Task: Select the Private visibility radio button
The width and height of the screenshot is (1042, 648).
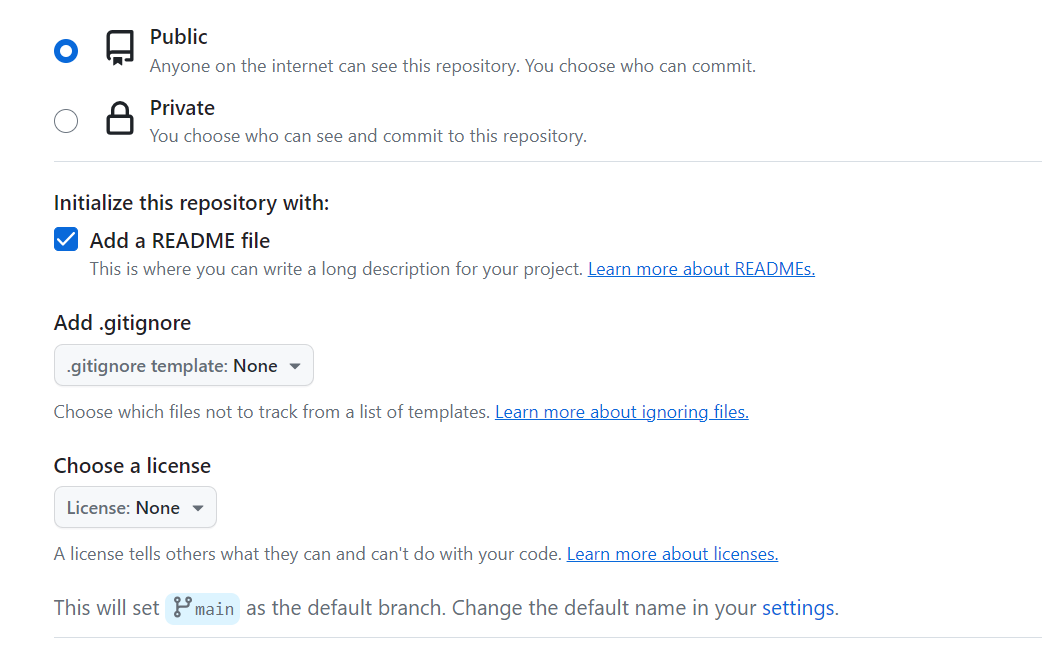Action: pyautogui.click(x=66, y=121)
